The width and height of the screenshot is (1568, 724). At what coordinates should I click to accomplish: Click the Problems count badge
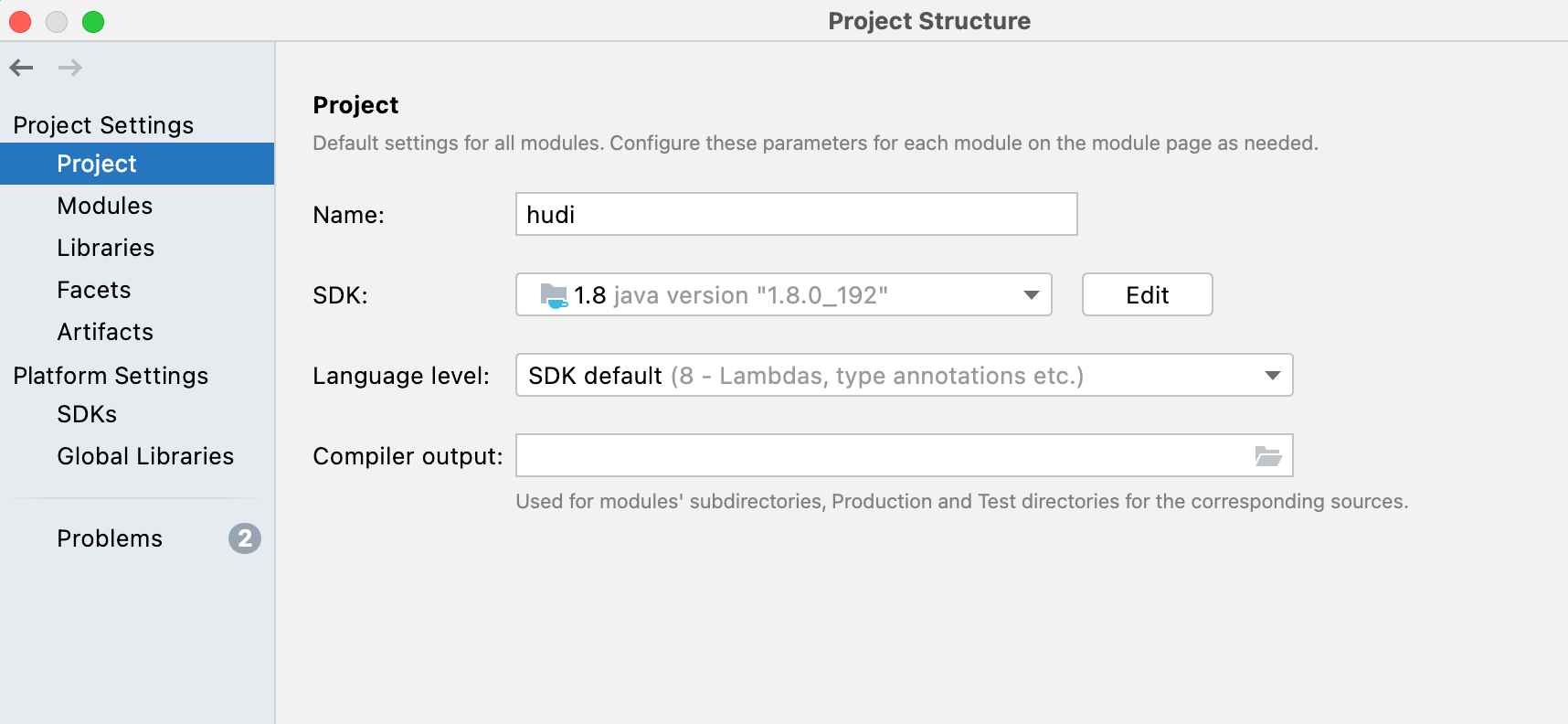[x=244, y=538]
